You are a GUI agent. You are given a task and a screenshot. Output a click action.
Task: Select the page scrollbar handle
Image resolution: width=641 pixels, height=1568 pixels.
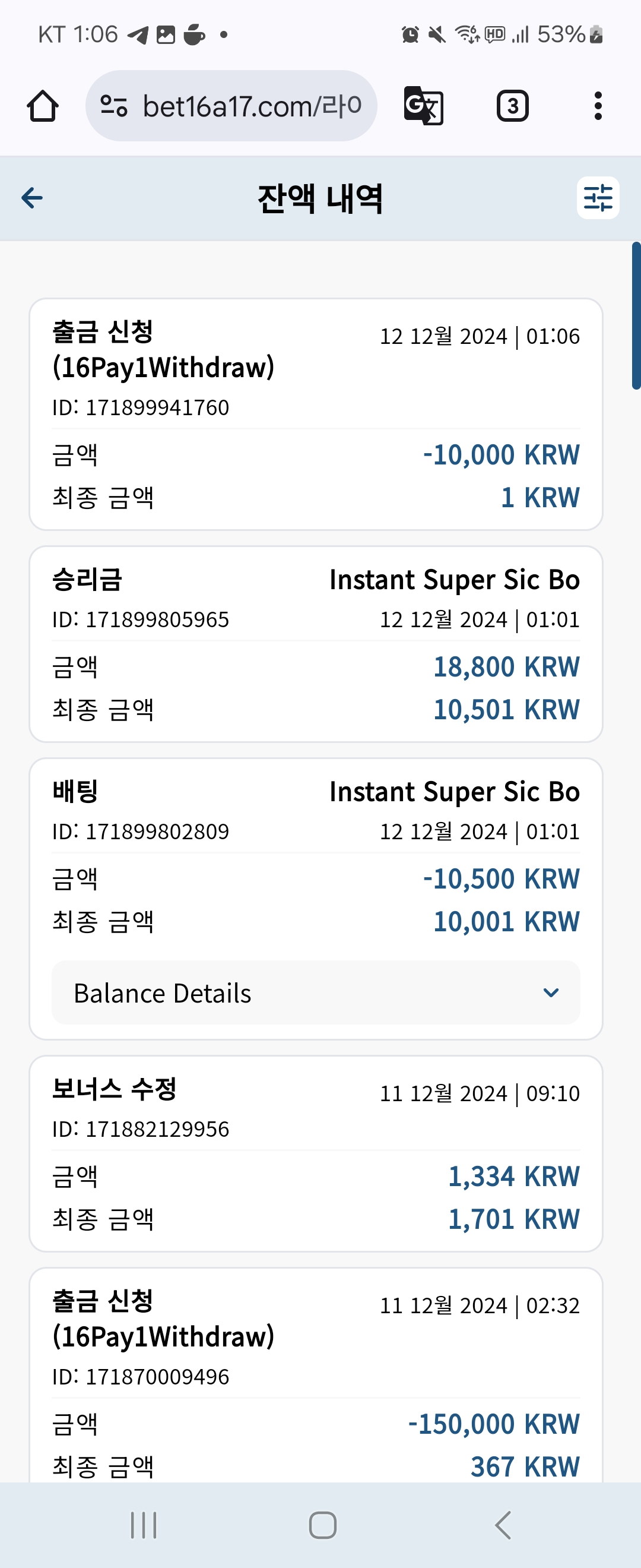tap(636, 315)
